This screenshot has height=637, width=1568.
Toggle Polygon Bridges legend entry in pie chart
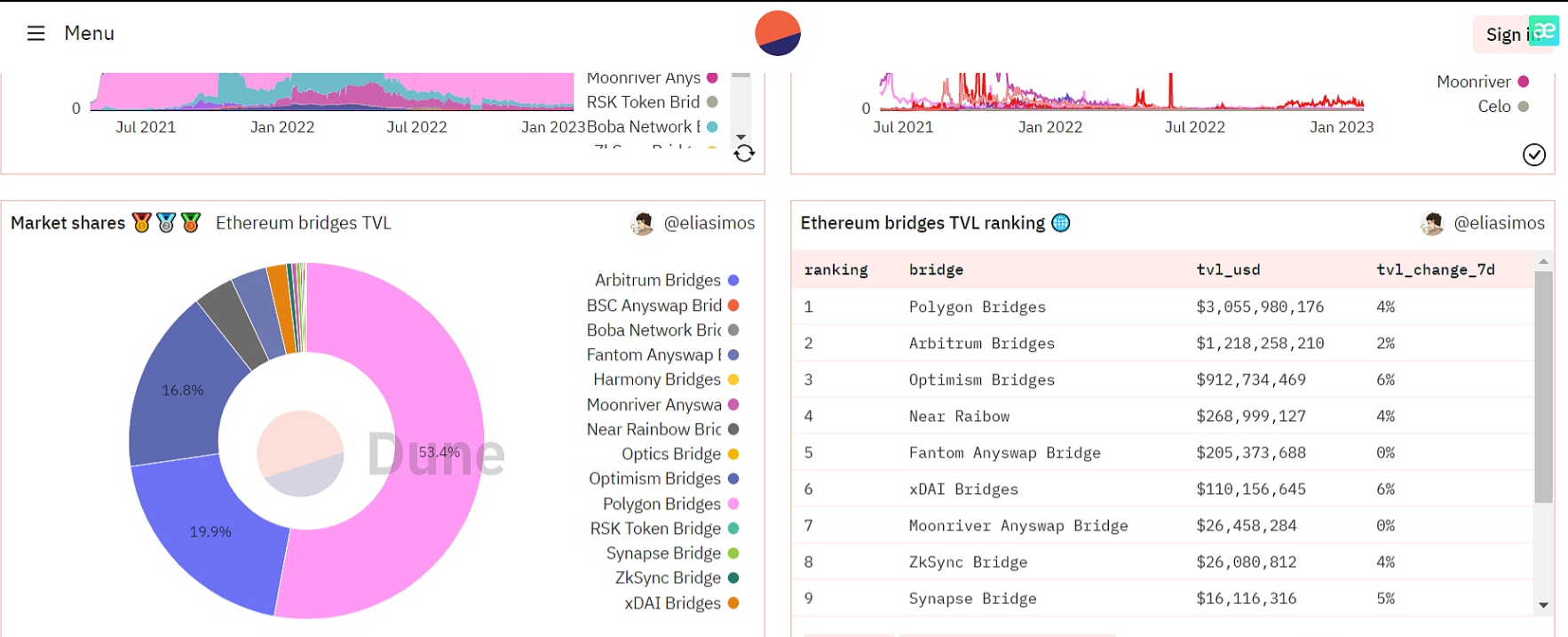[662, 505]
